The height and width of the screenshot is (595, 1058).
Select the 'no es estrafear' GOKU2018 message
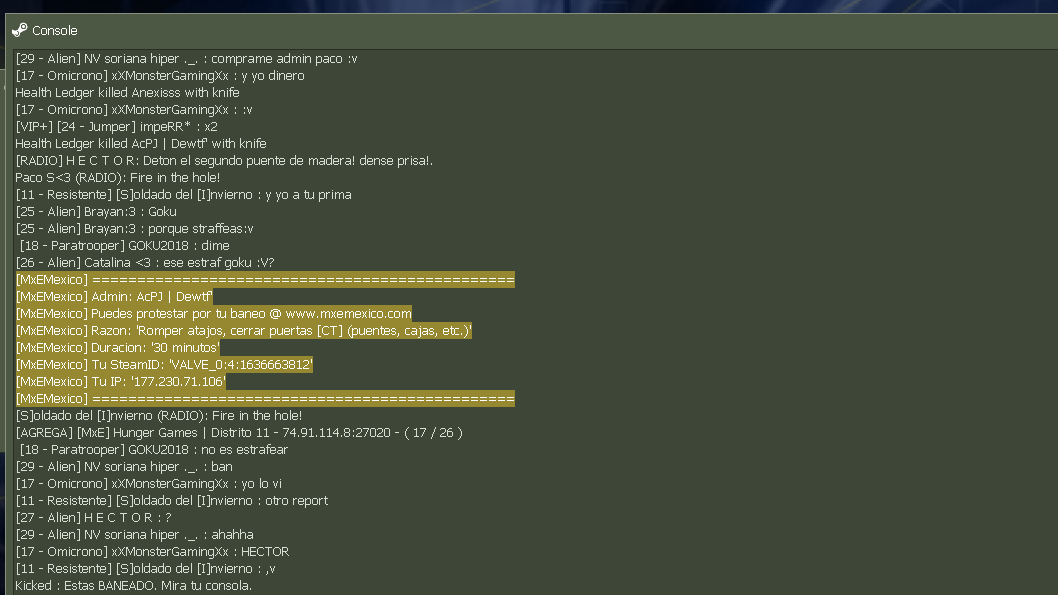pyautogui.click(x=154, y=449)
